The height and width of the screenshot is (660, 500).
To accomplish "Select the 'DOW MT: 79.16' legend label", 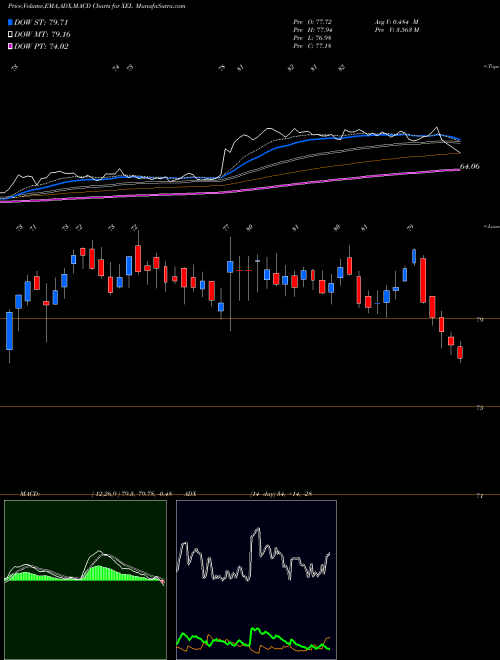I will click(41, 35).
